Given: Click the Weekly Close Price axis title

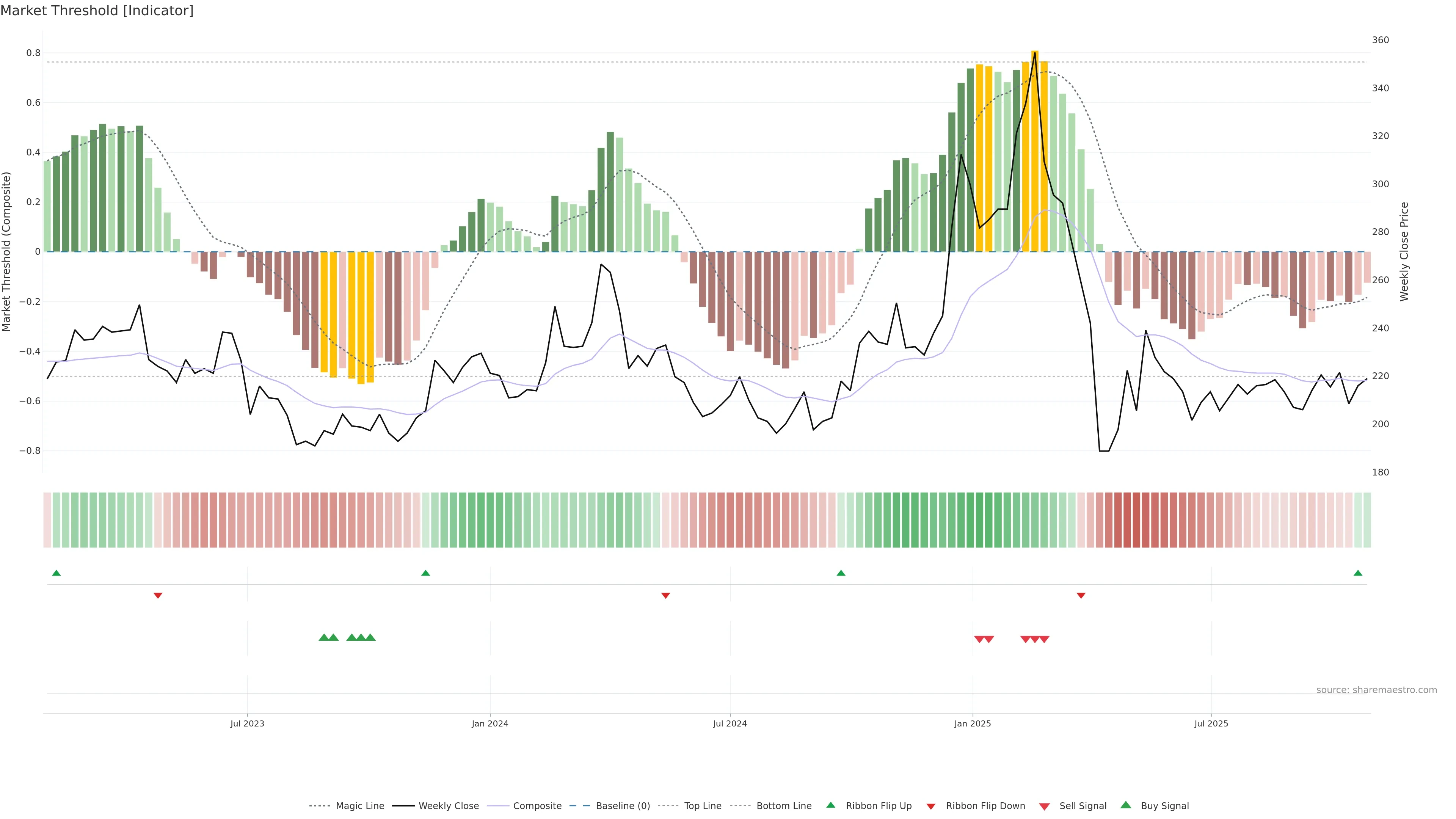Looking at the screenshot, I should 1404,251.
